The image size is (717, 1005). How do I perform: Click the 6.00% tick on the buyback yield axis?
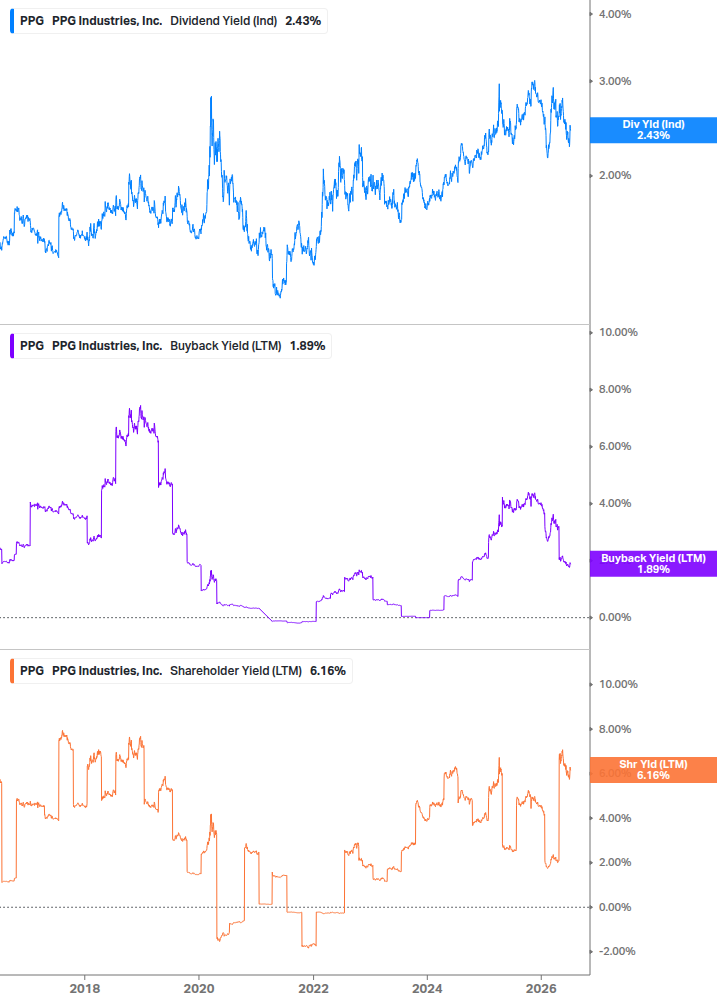615,447
